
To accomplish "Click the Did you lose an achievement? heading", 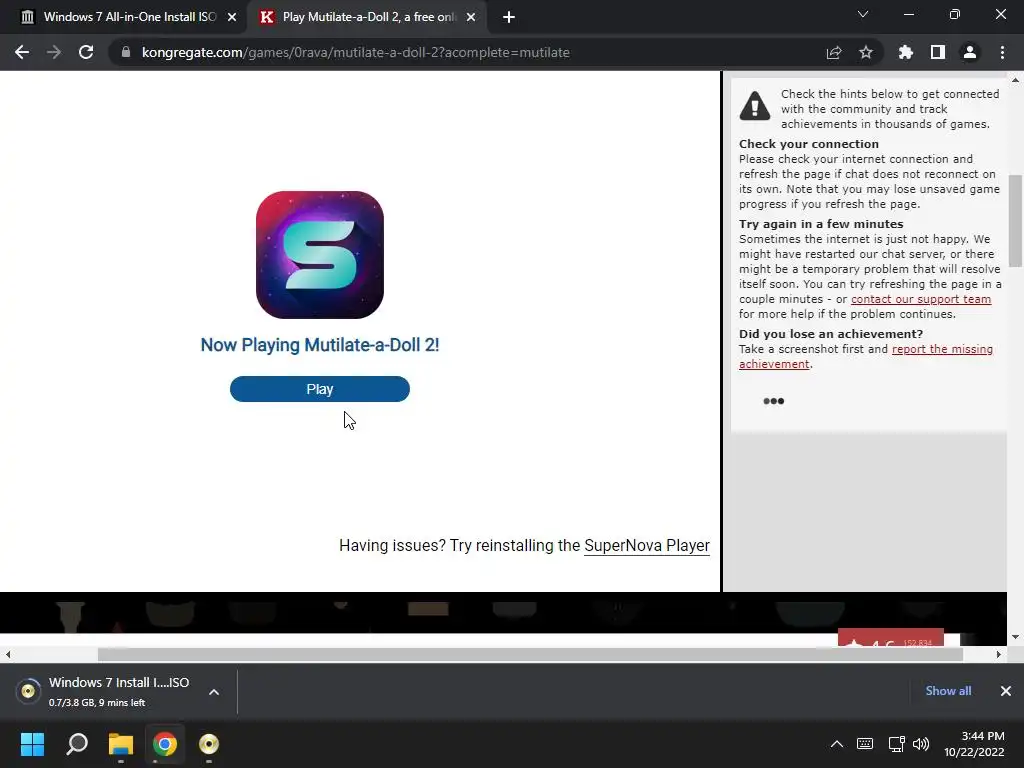I will [831, 334].
